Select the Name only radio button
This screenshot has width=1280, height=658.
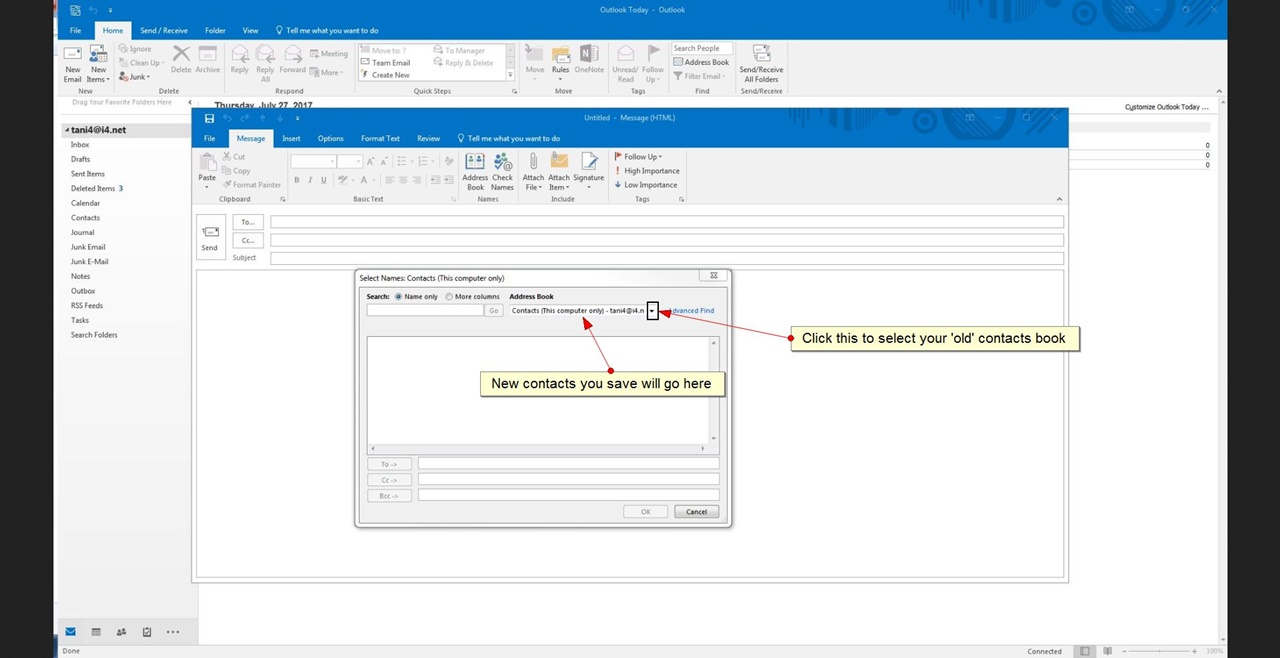tap(399, 297)
